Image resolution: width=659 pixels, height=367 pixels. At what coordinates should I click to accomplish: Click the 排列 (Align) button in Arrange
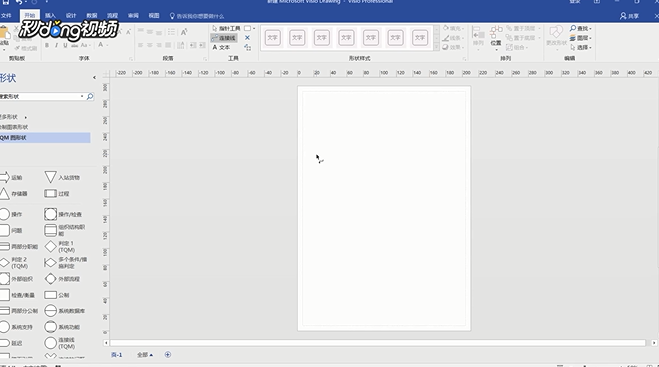(x=478, y=38)
